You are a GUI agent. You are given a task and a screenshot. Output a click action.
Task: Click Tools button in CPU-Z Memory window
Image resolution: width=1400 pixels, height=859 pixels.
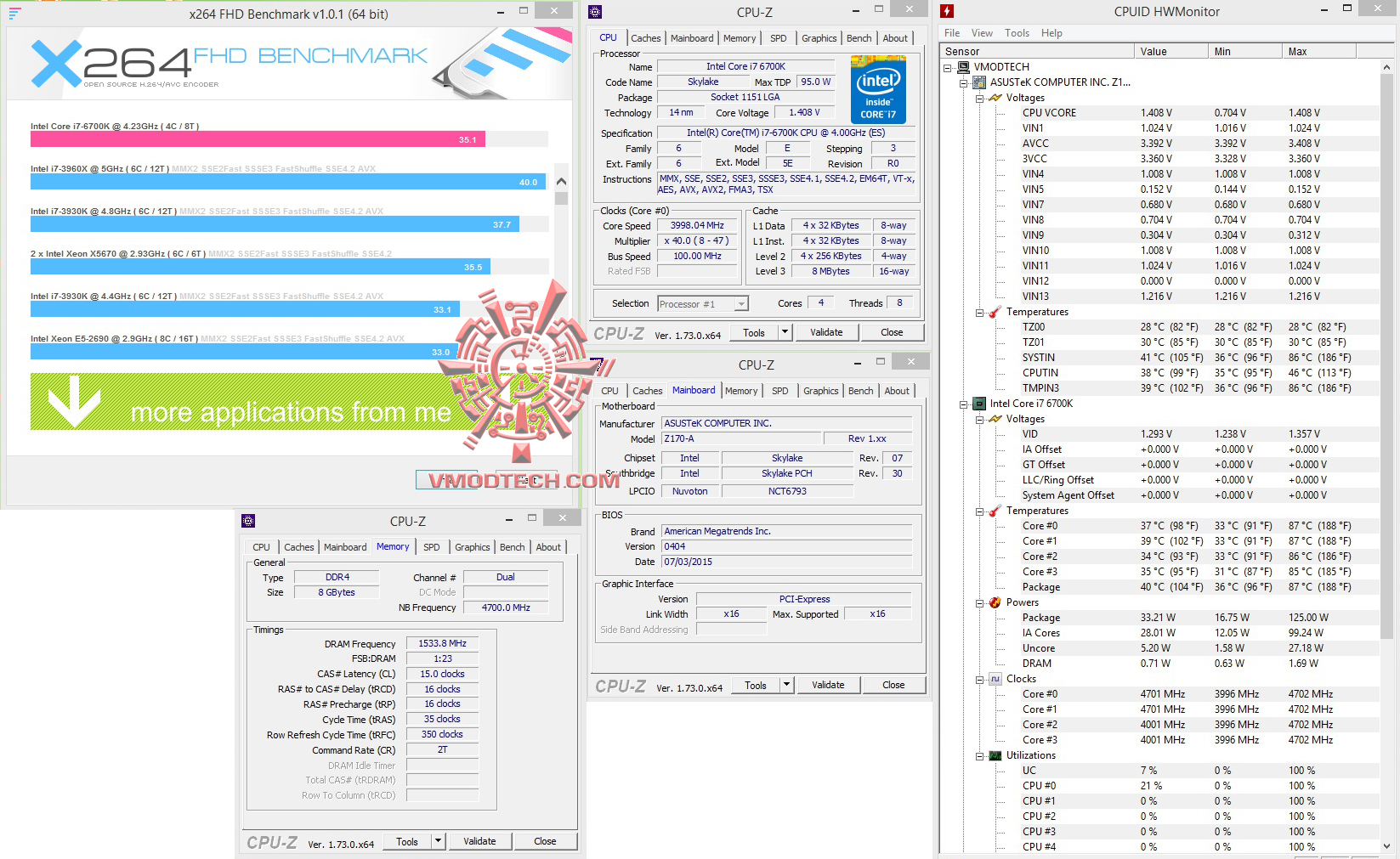coord(407,841)
